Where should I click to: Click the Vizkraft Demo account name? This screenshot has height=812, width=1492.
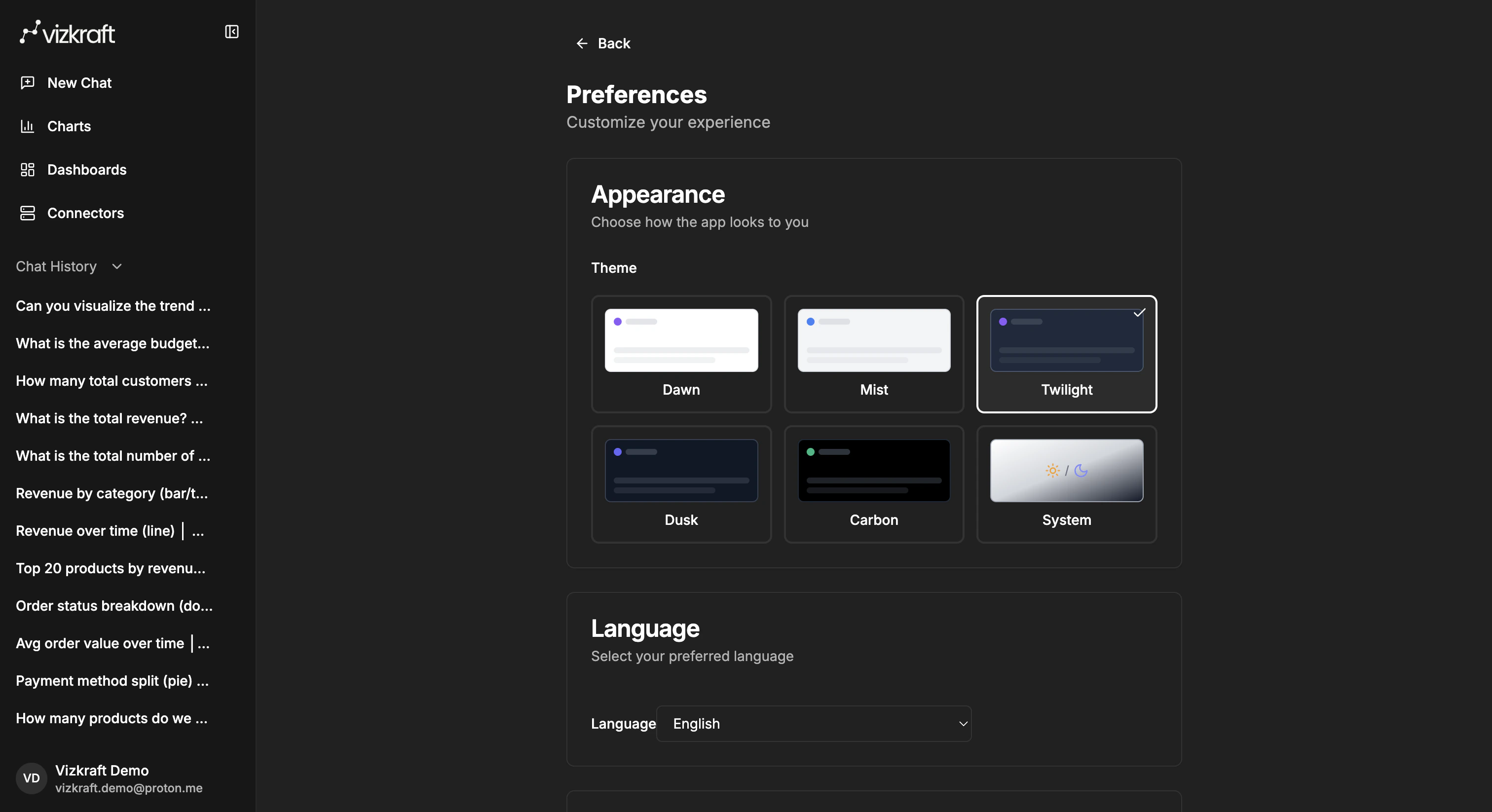(101, 770)
